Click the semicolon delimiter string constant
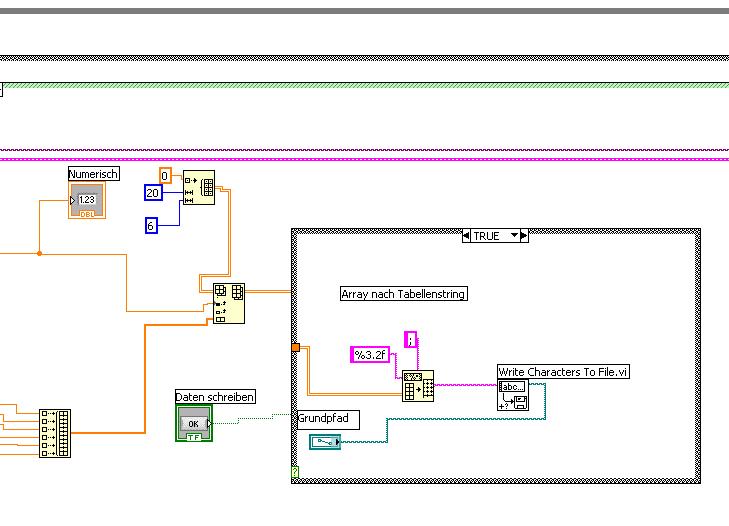This screenshot has height=526, width=729. click(x=411, y=340)
